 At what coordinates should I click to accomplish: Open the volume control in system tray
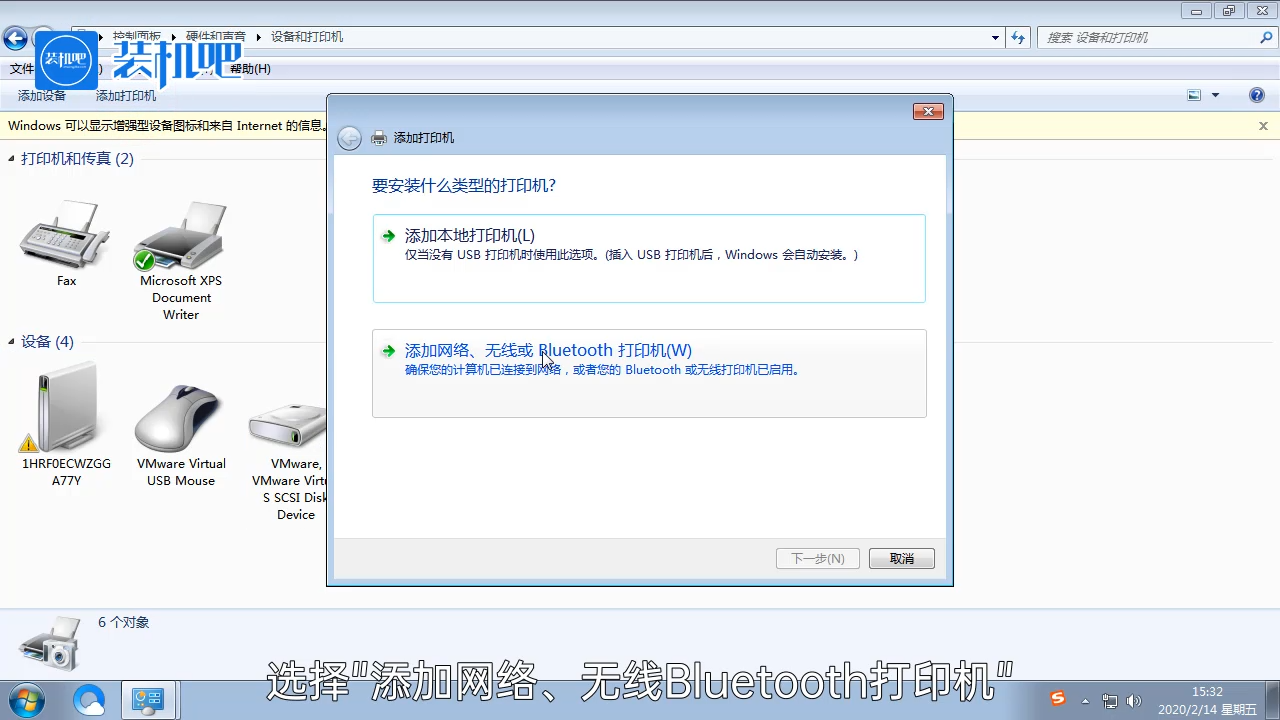pyautogui.click(x=1135, y=701)
